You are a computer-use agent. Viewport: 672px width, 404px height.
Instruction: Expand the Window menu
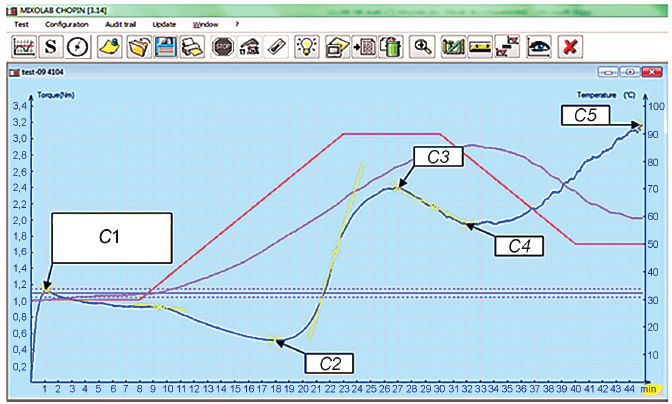[x=206, y=23]
